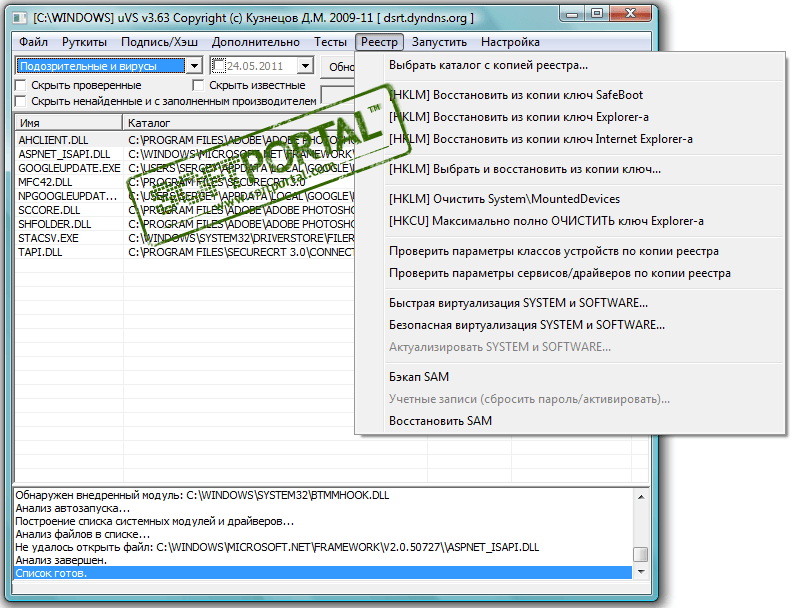Image resolution: width=792 pixels, height=608 pixels.
Task: Click the TAPI.DLL SECURECRT 3.0 path
Action: pos(241,252)
